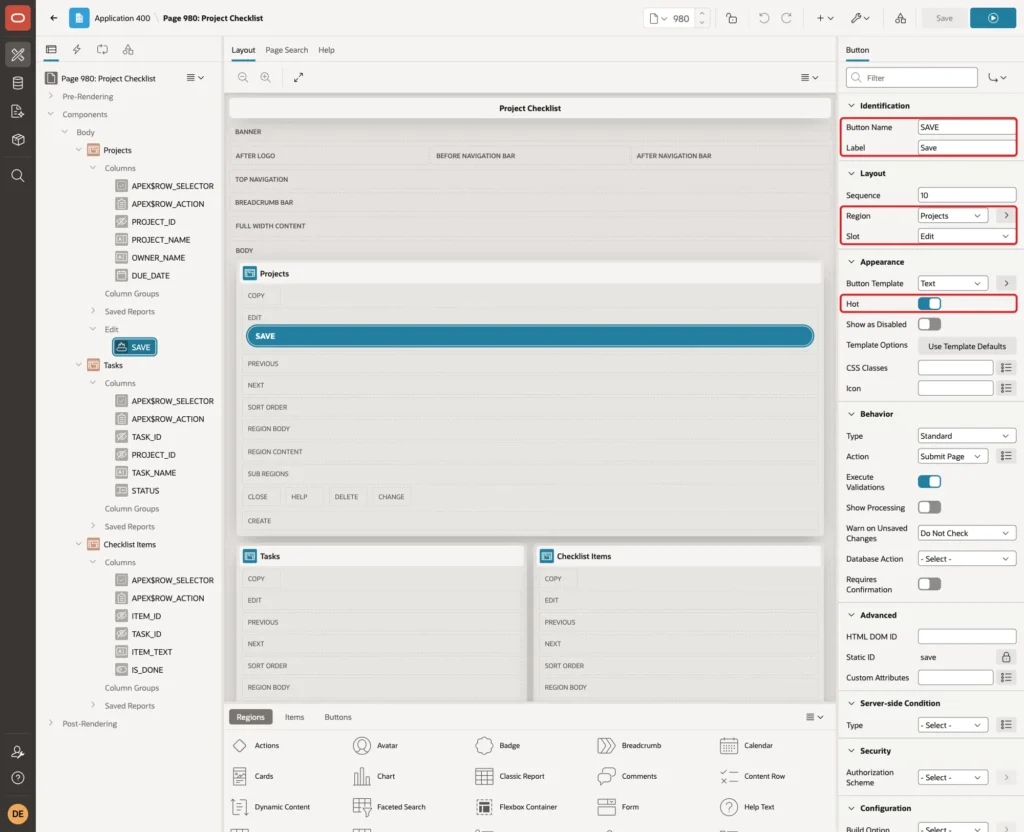Switch to Dynamic Actions lightning tab

[76, 50]
